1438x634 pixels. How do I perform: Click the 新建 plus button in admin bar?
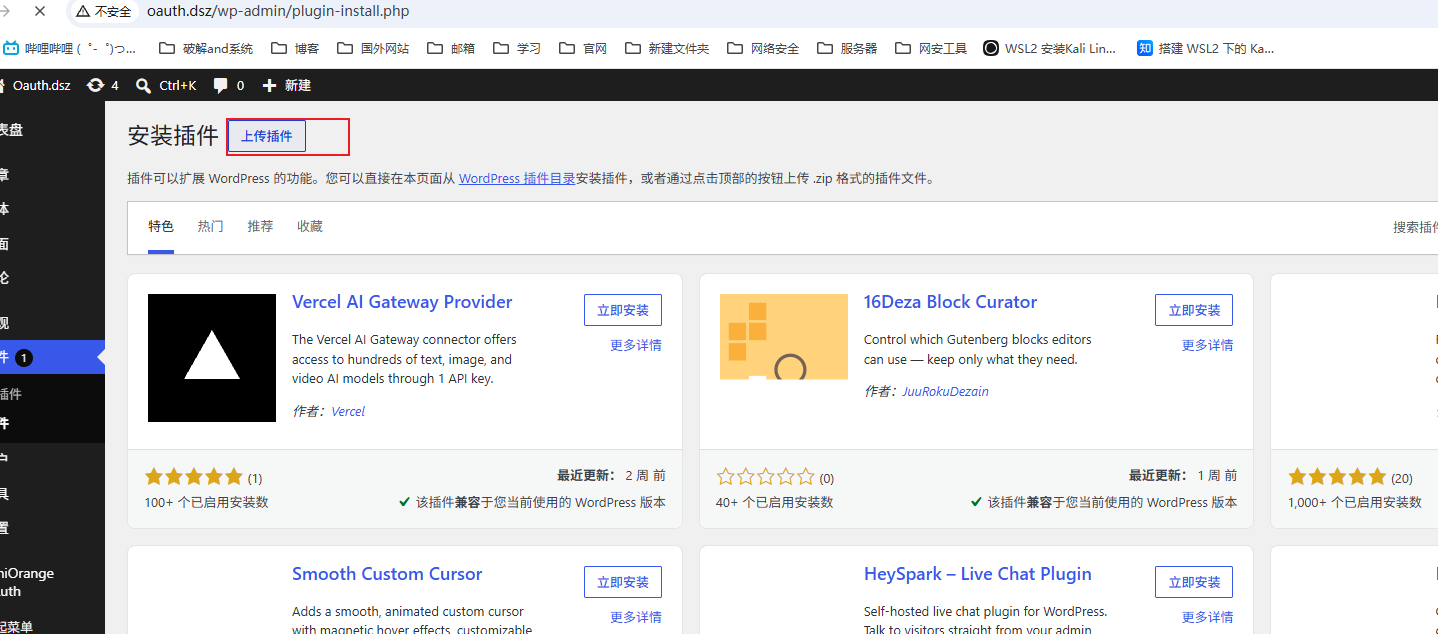[286, 85]
